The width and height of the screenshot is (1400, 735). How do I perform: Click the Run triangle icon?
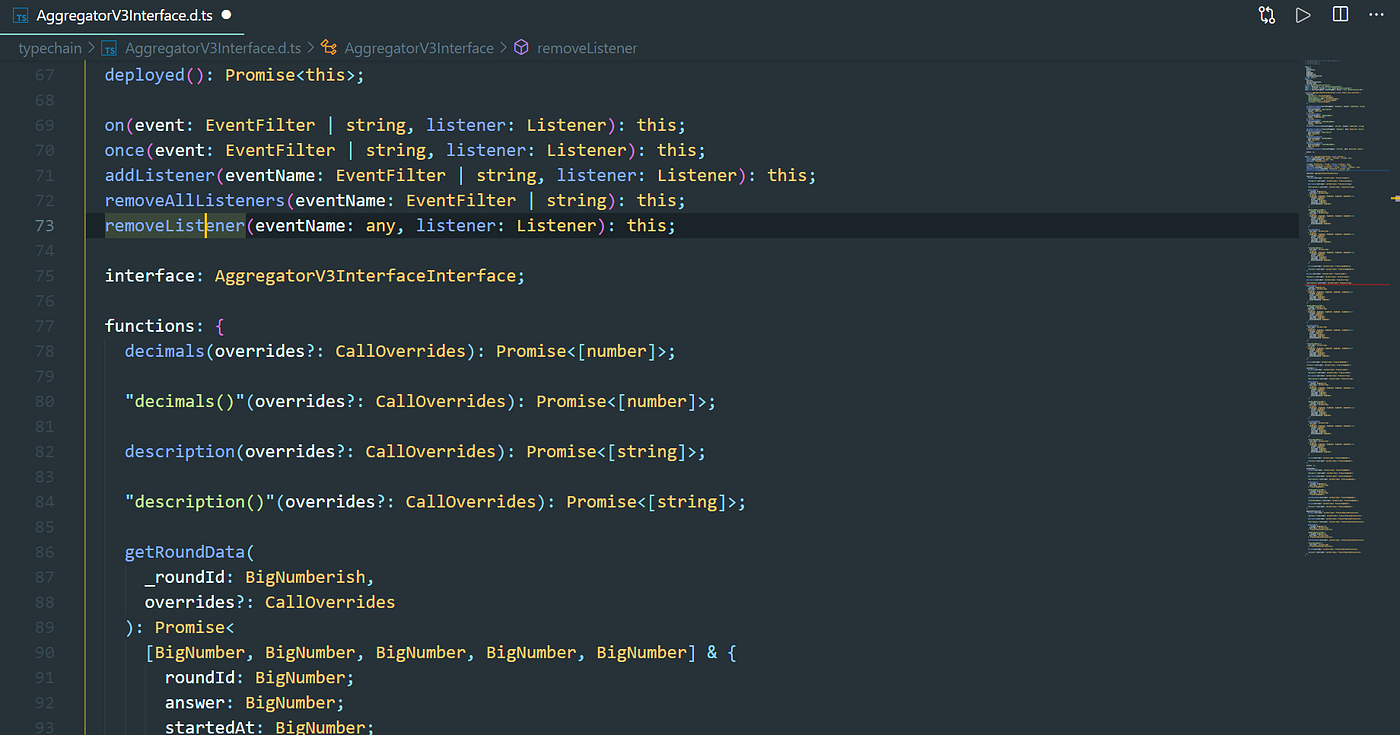tap(1303, 15)
